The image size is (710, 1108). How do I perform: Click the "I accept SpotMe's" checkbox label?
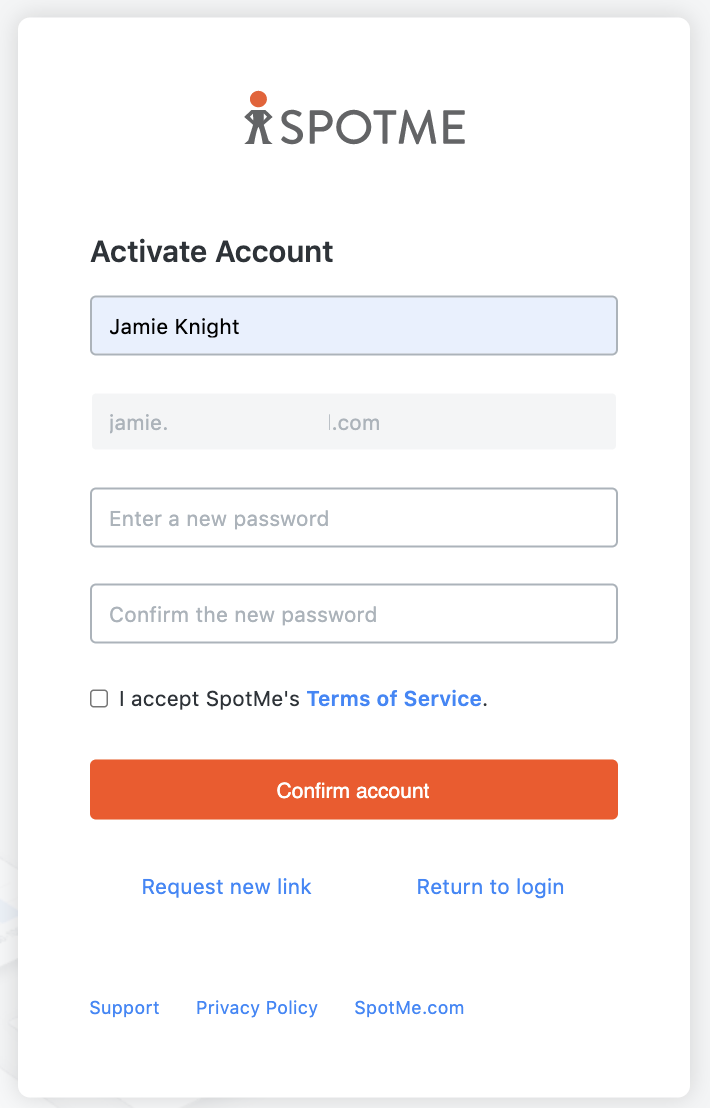pos(209,699)
